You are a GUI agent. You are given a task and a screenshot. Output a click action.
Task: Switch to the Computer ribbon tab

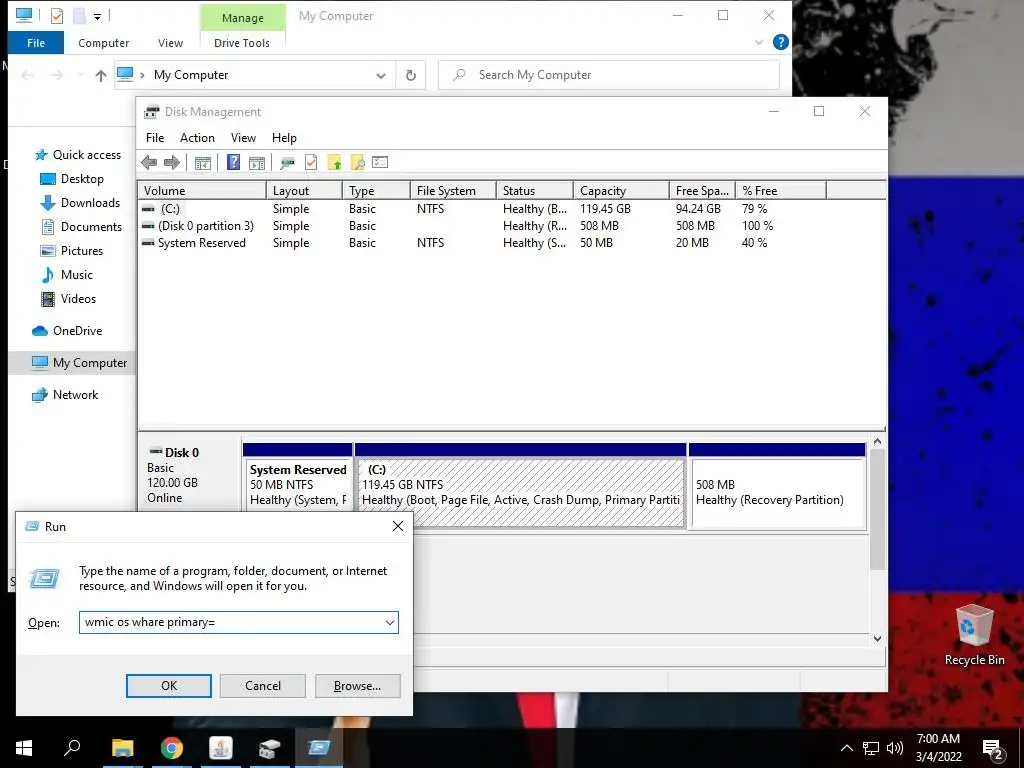click(103, 43)
